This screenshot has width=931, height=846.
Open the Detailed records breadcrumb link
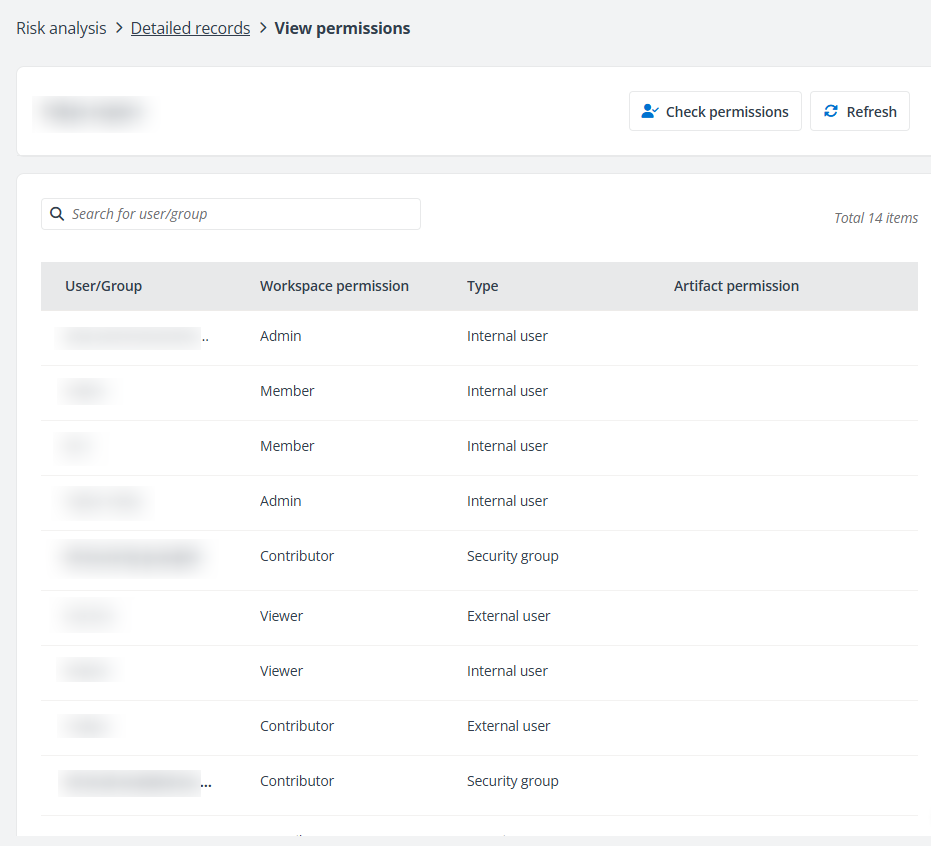190,28
